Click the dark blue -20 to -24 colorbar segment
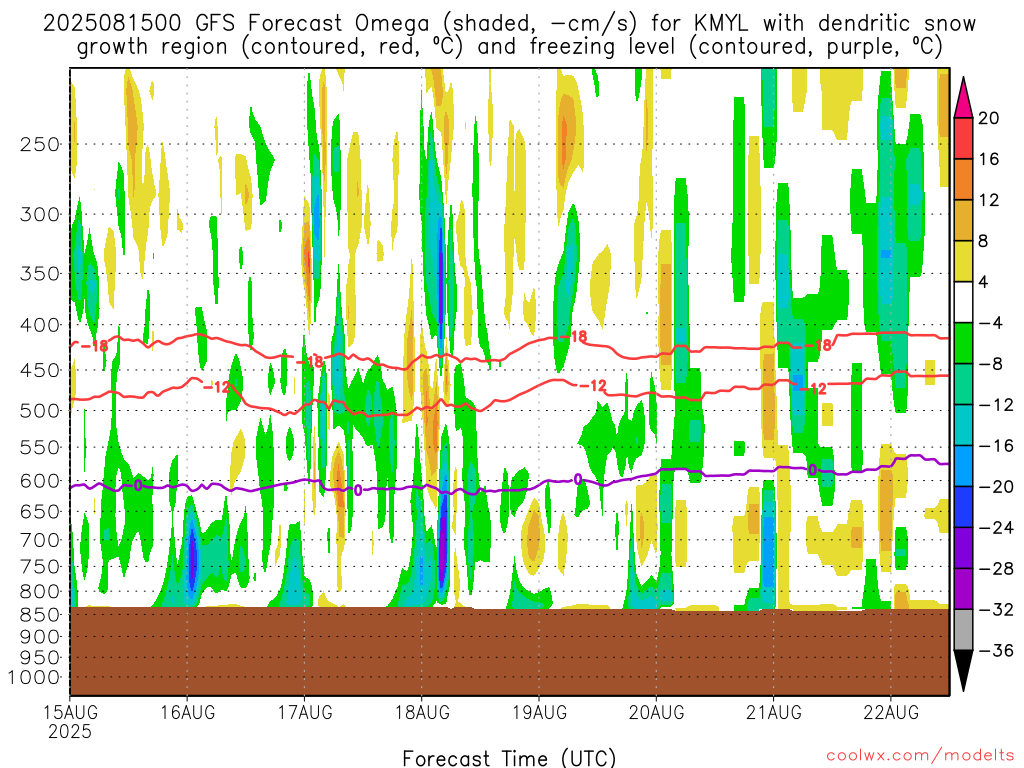The width and height of the screenshot is (1024, 768). pos(963,507)
